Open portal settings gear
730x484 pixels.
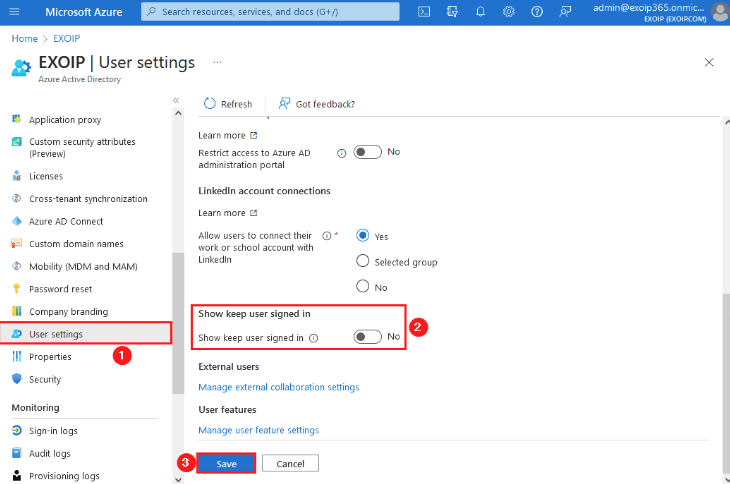(x=508, y=12)
